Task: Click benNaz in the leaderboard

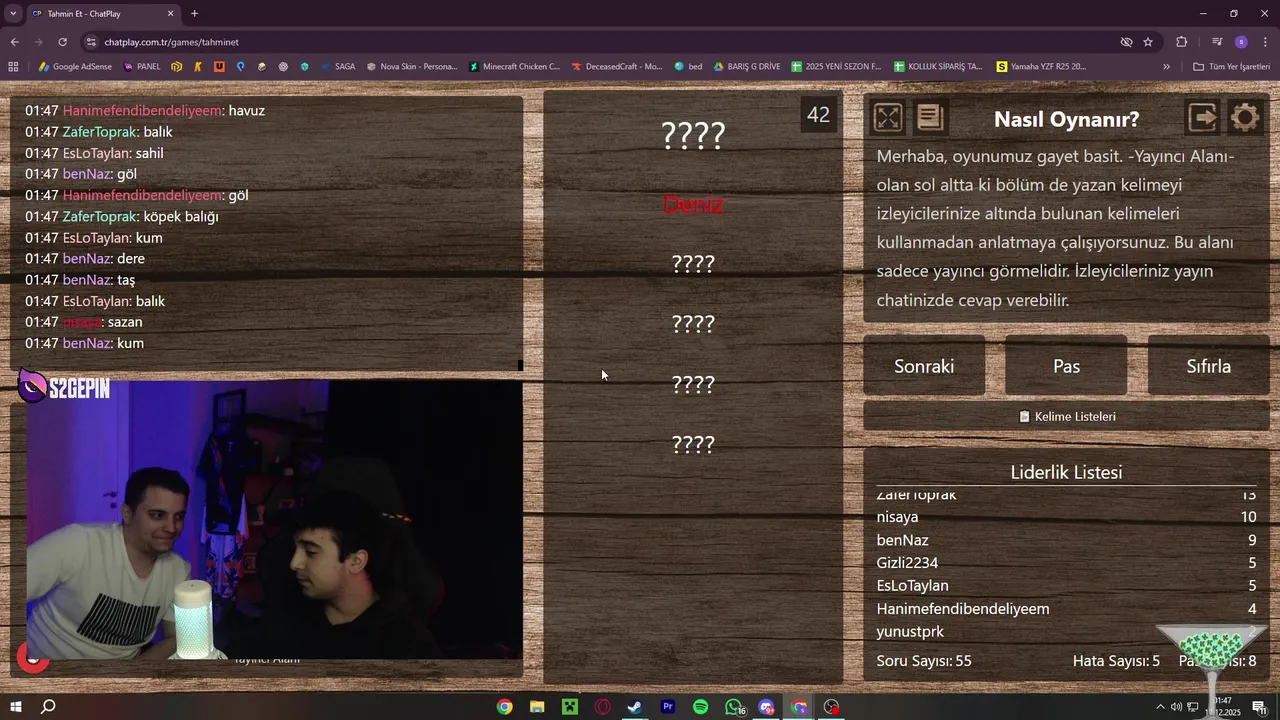Action: [x=902, y=540]
